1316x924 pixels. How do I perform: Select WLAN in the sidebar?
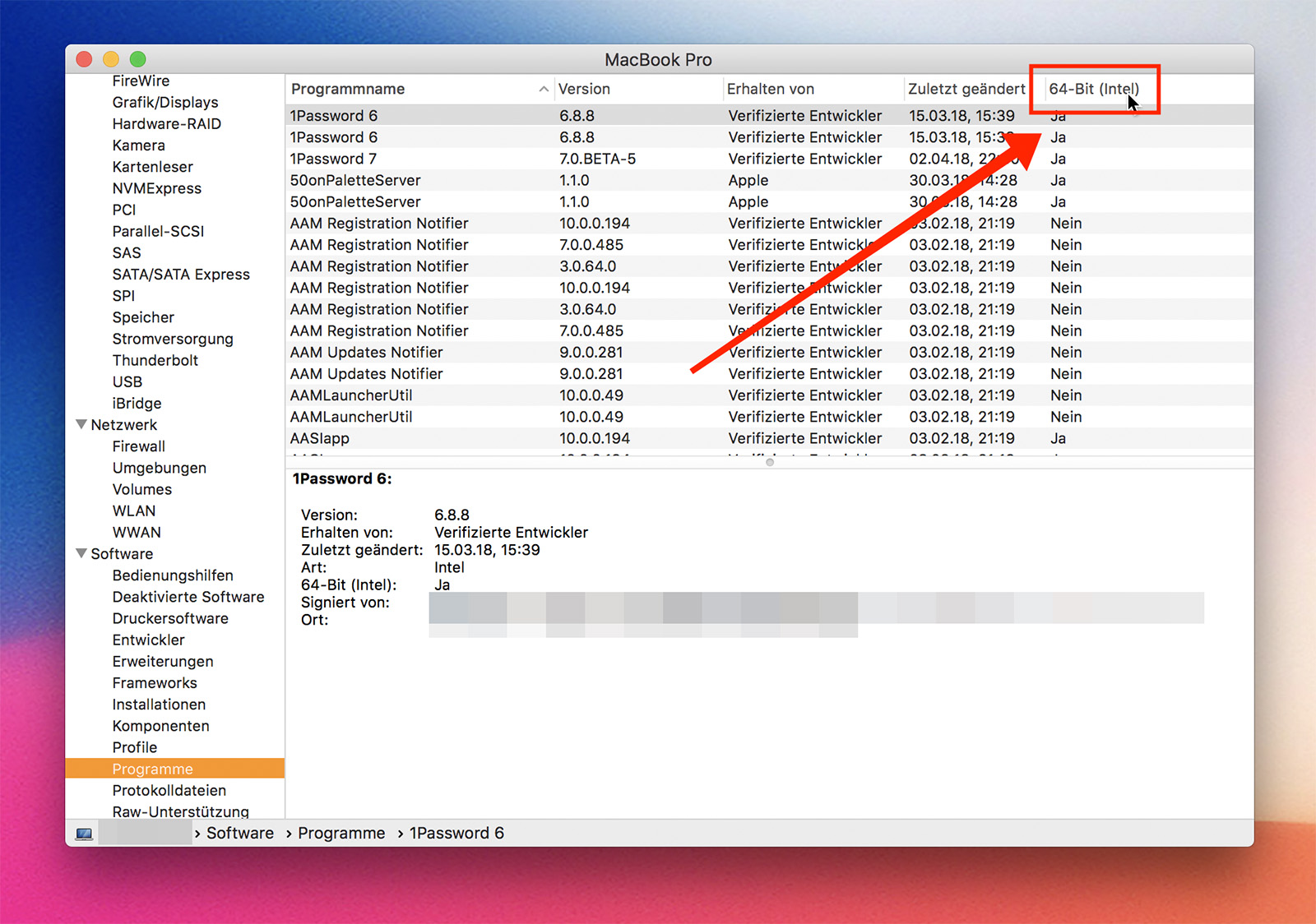pos(133,511)
